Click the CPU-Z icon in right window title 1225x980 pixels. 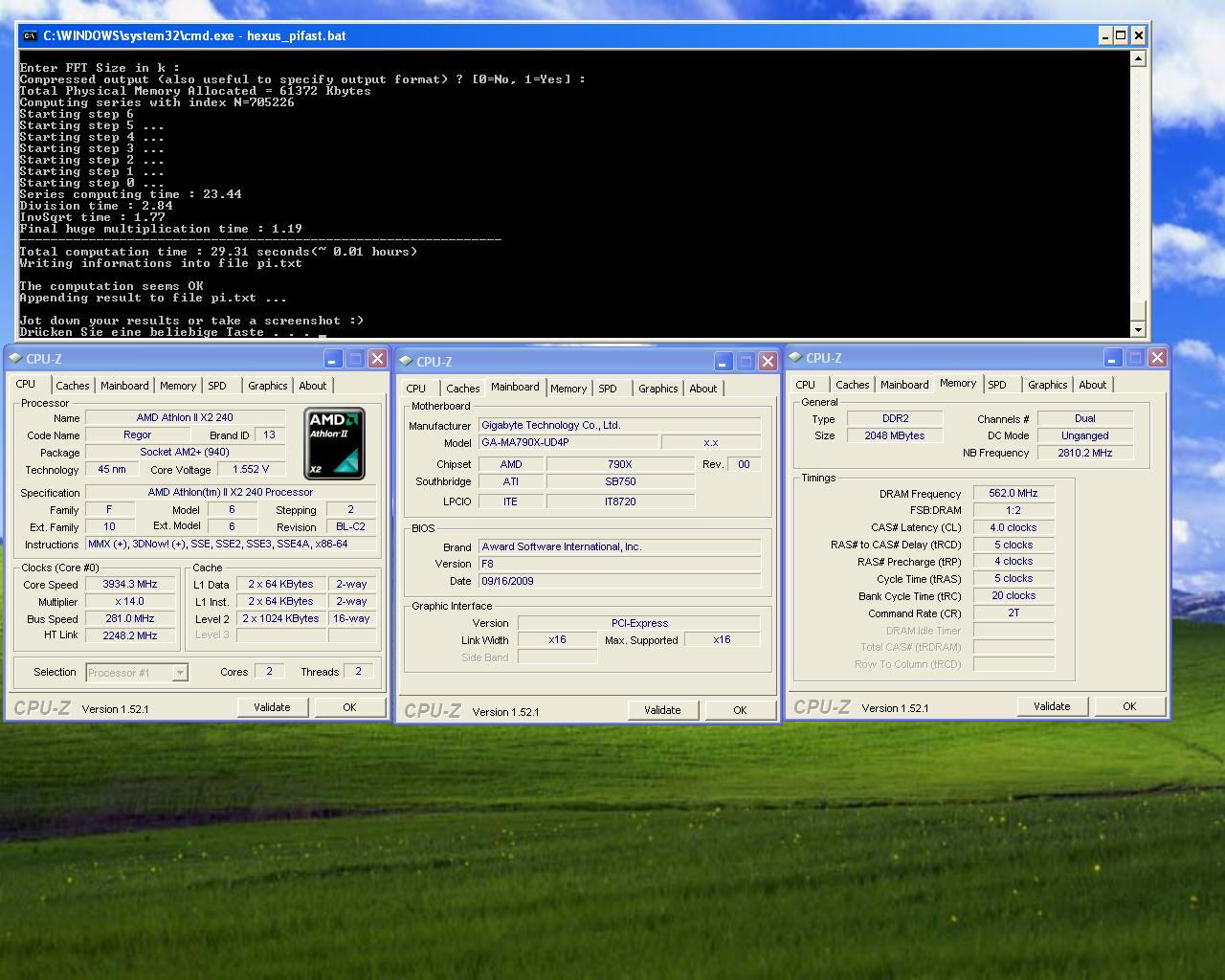pyautogui.click(x=795, y=358)
